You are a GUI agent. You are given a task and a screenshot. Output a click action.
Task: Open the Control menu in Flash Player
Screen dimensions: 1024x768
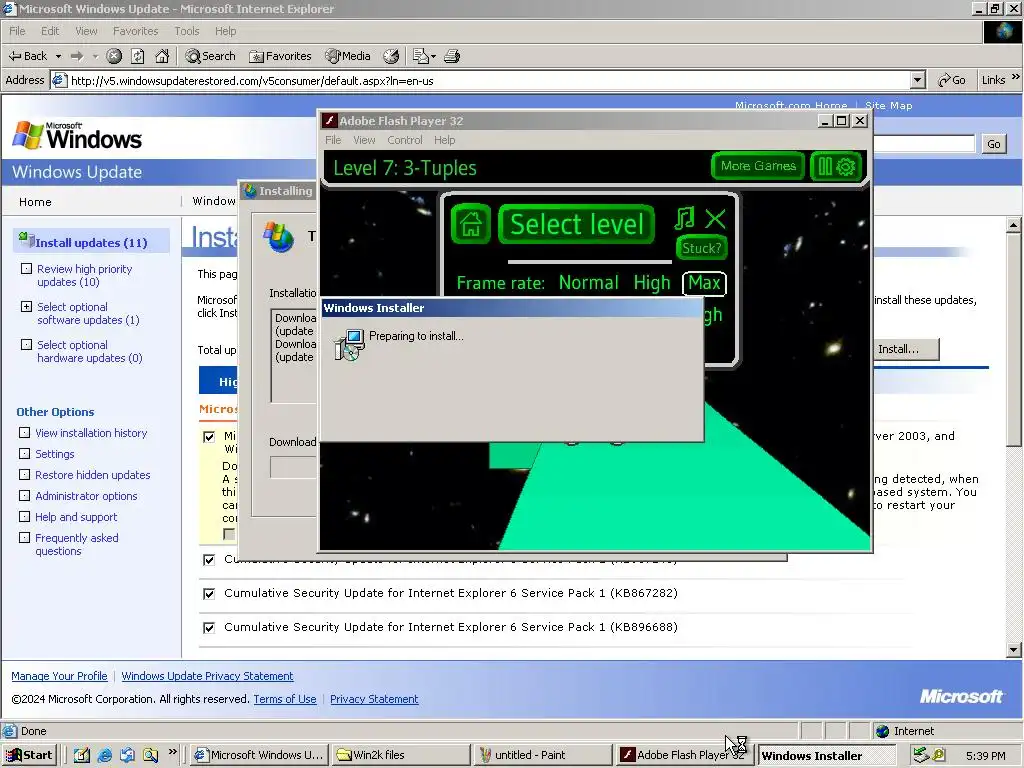[404, 140]
